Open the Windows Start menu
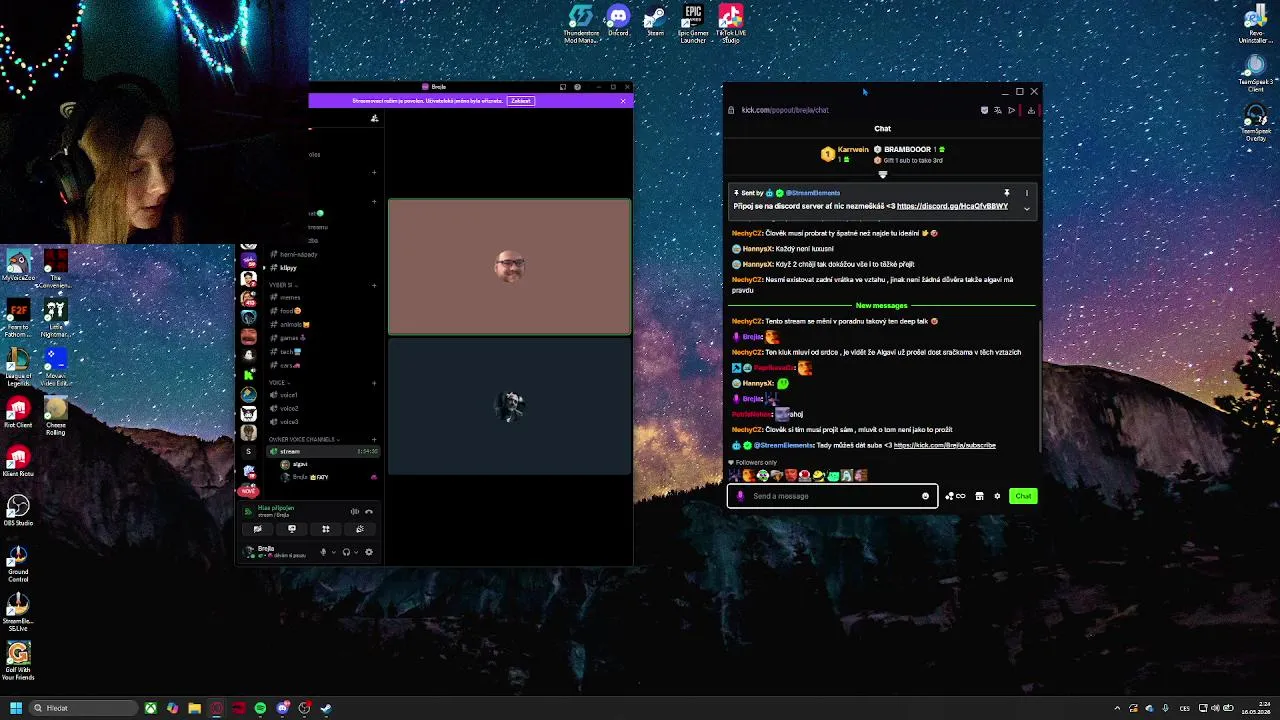 click(x=15, y=708)
